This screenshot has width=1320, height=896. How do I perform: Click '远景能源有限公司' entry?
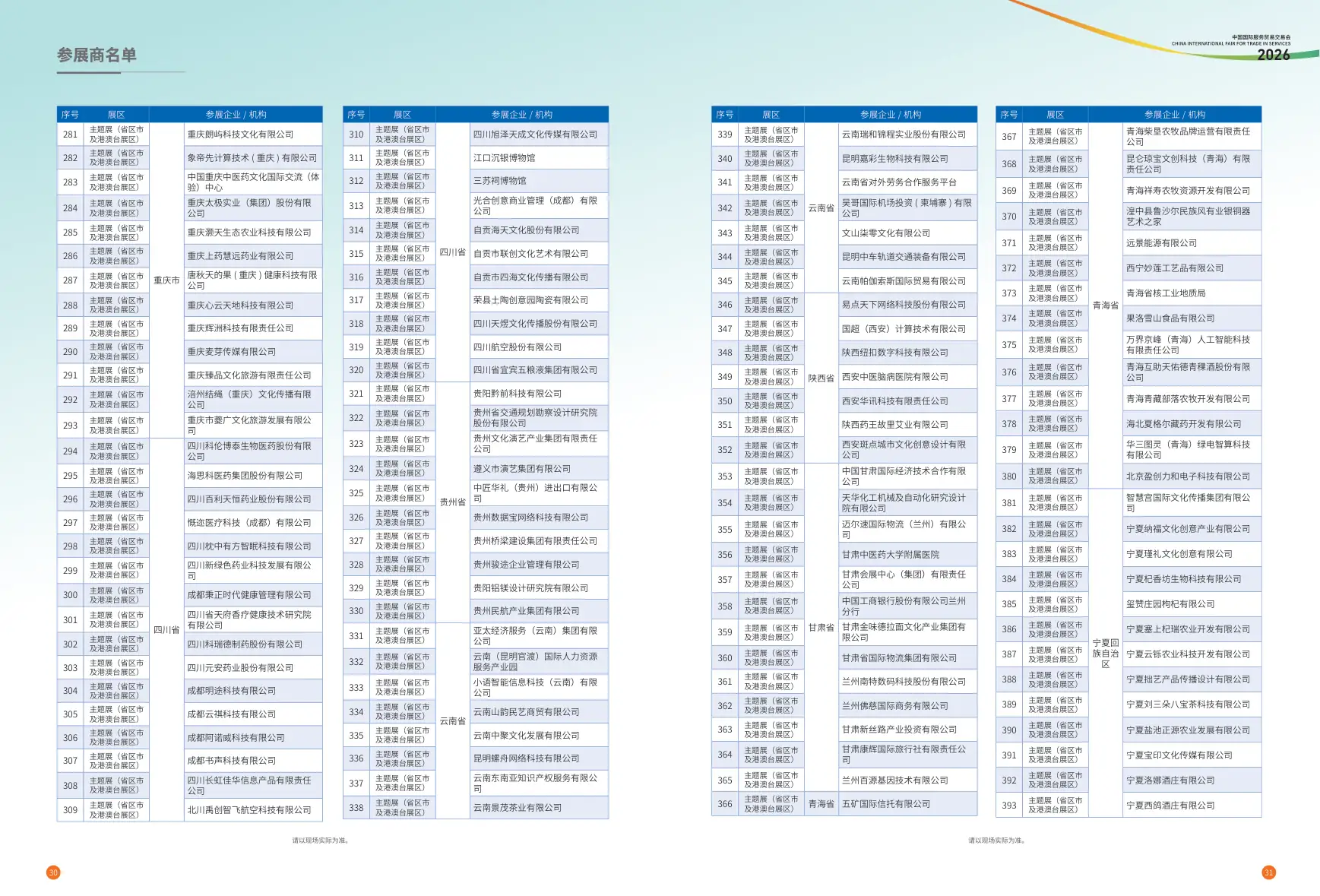coord(1162,243)
